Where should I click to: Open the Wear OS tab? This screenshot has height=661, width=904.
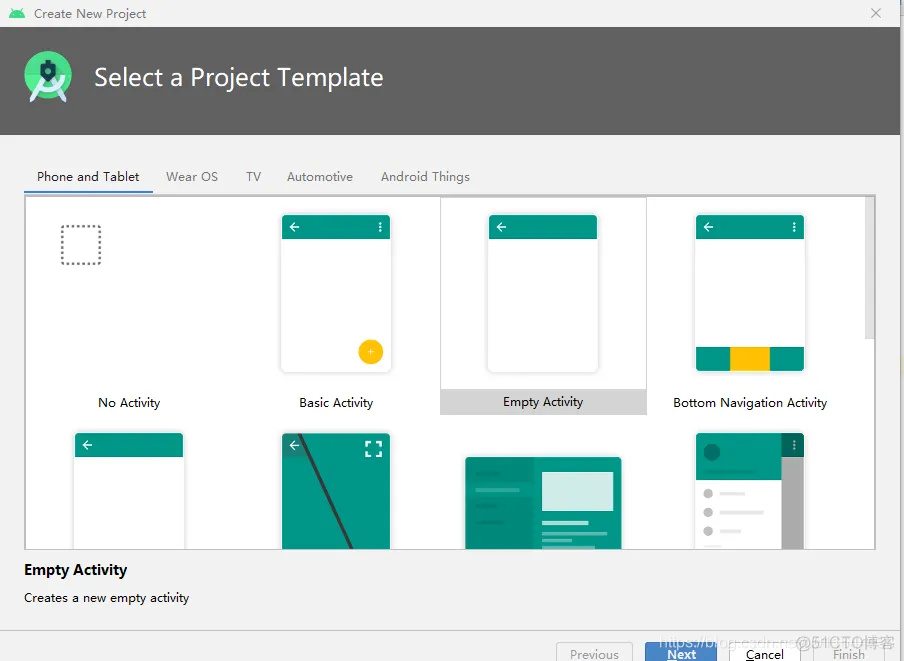point(192,177)
